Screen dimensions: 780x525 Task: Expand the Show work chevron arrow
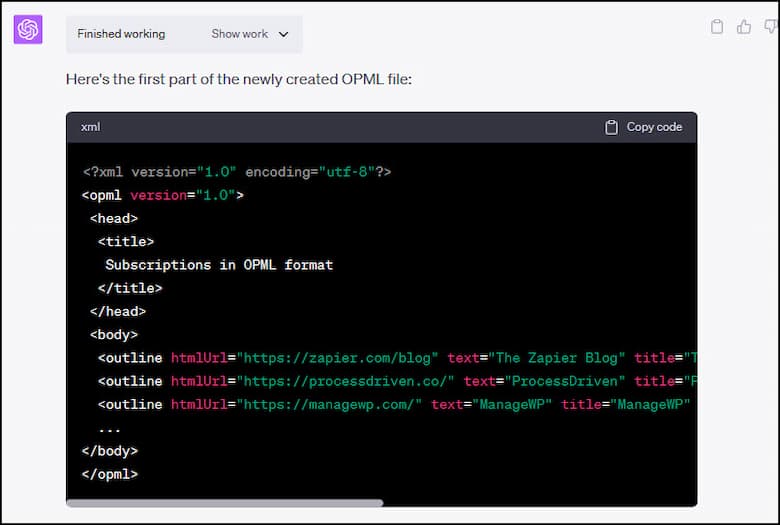283,34
